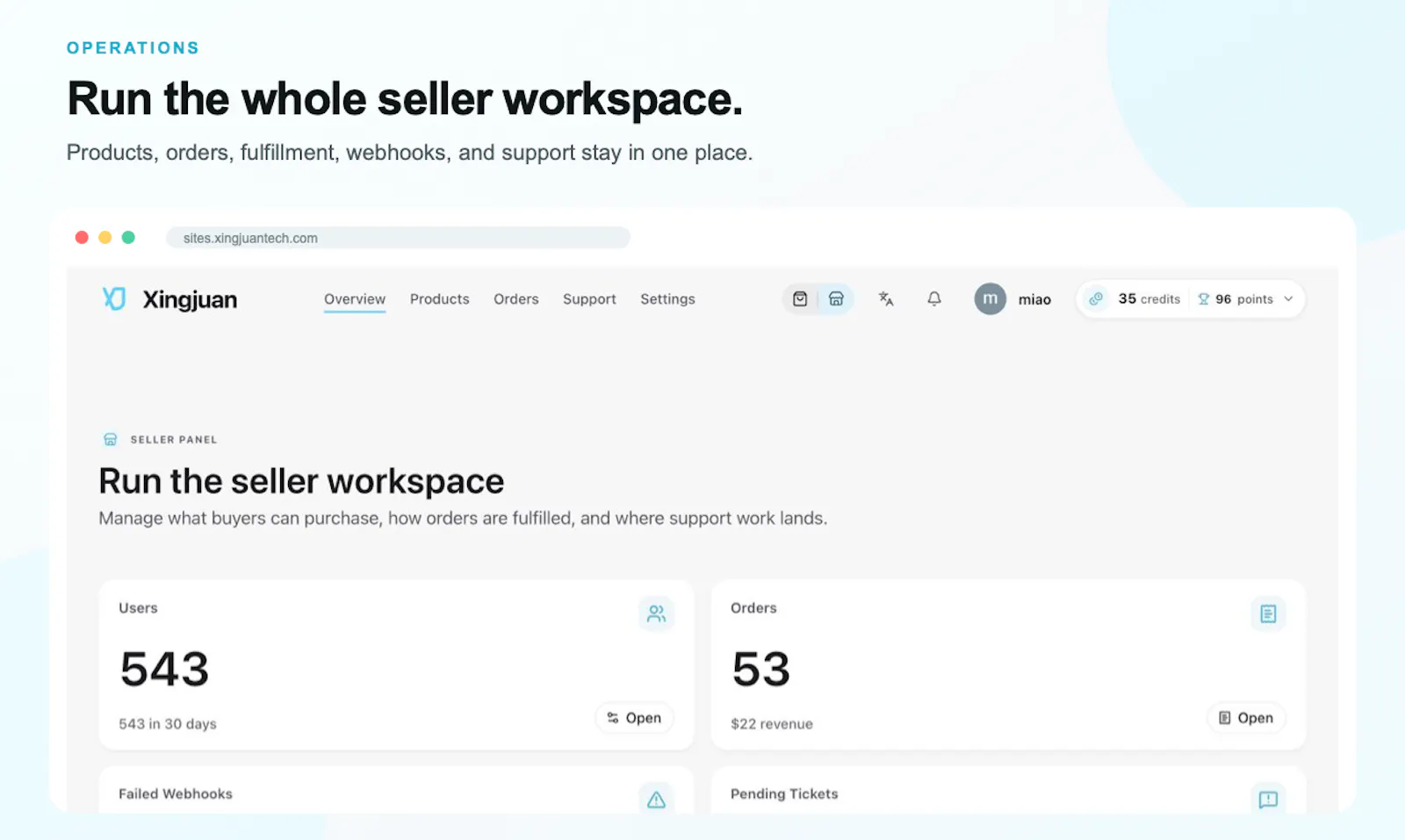Open the Support tab

[x=589, y=299]
